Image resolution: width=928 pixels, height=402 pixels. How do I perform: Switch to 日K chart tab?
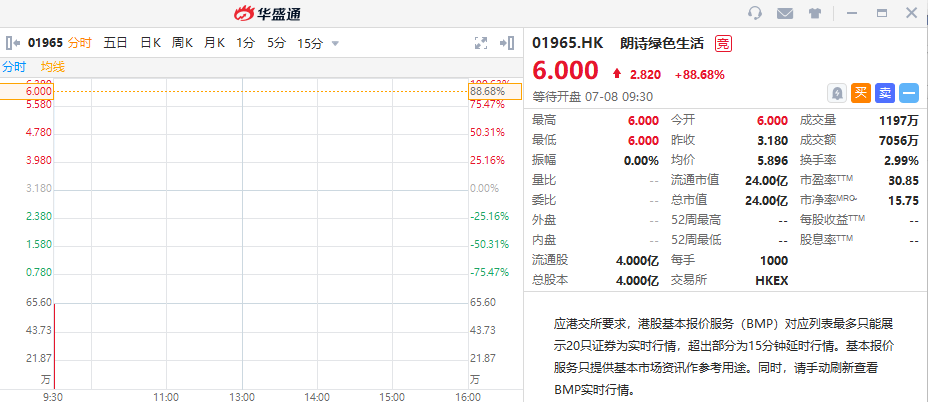tap(150, 43)
